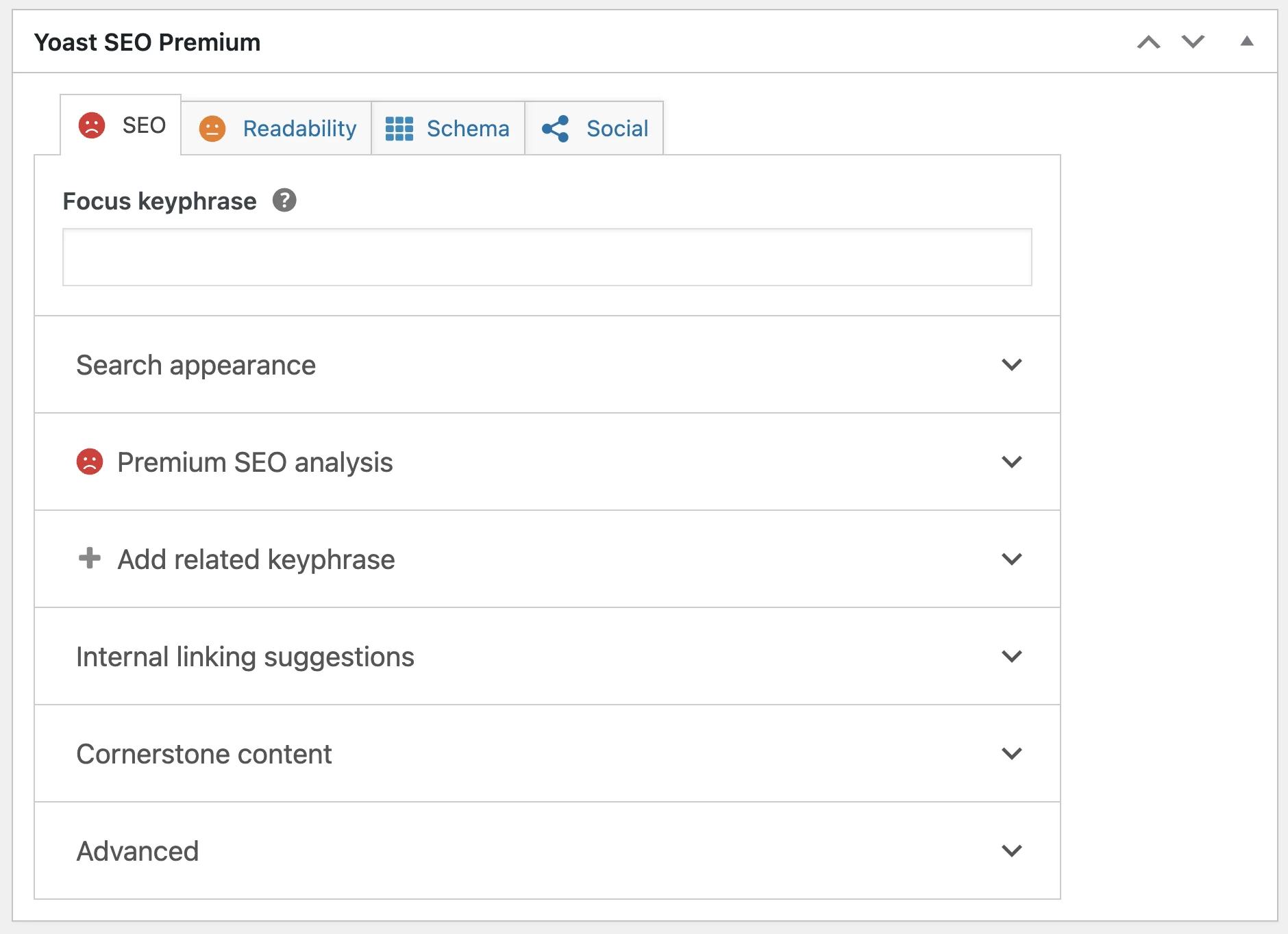Open Search appearance section title
This screenshot has height=934, width=1288.
[x=196, y=366]
